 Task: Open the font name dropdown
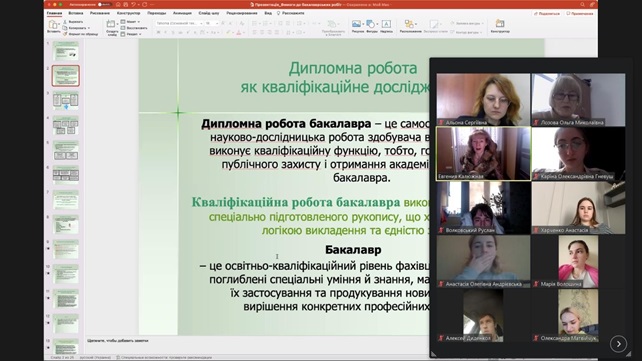(179, 23)
